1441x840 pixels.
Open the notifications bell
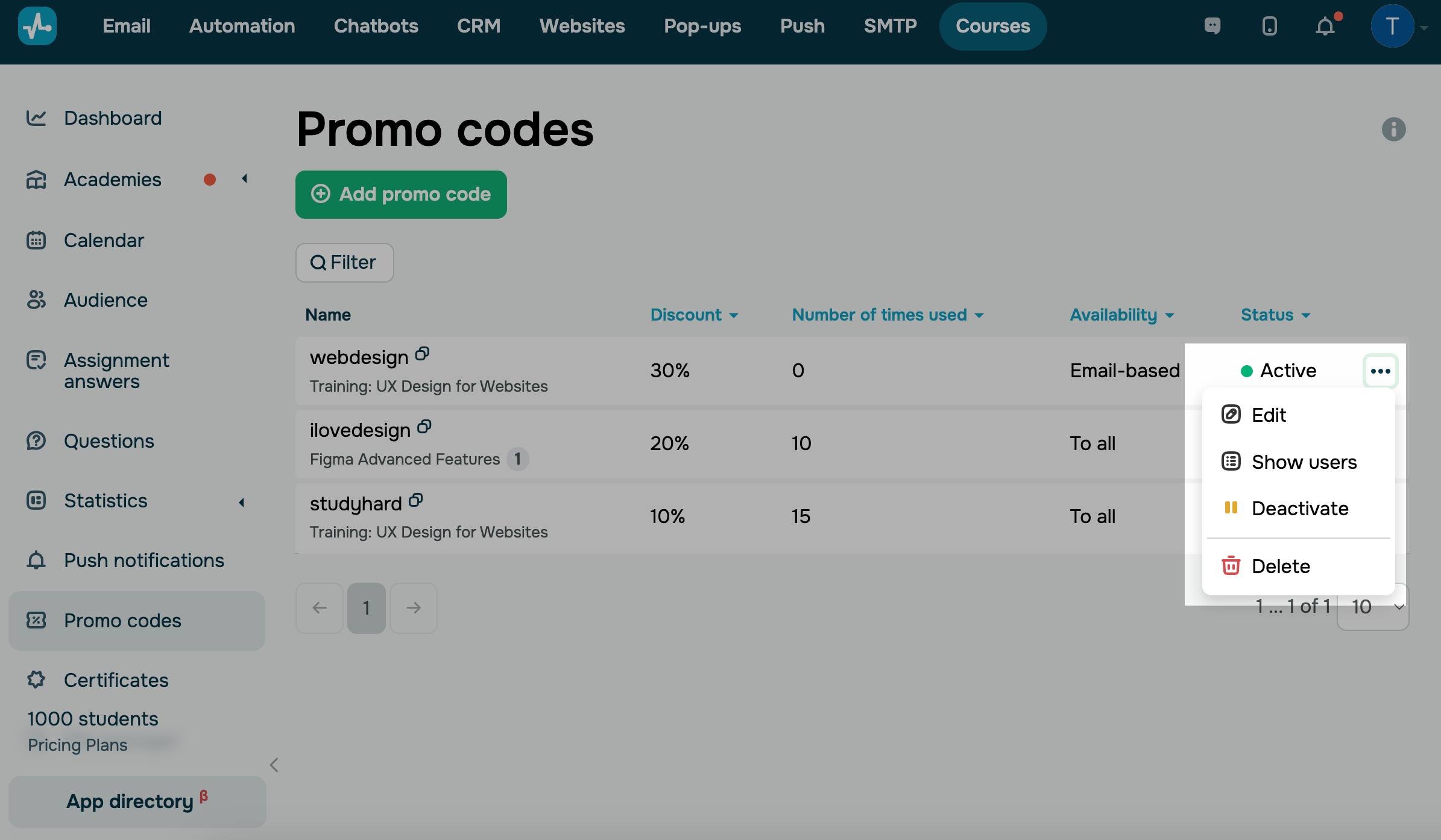[1325, 27]
